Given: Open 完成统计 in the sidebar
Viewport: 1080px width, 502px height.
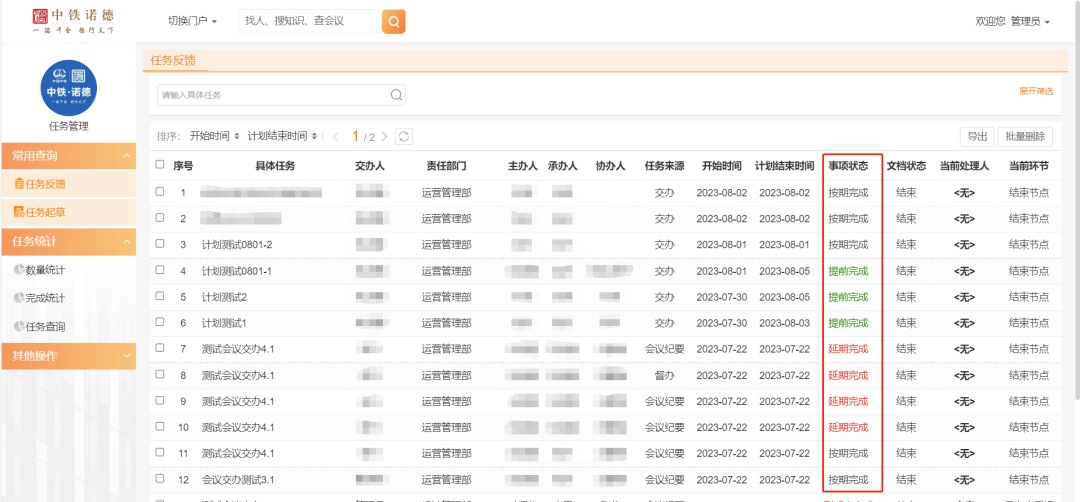Looking at the screenshot, I should point(45,298).
